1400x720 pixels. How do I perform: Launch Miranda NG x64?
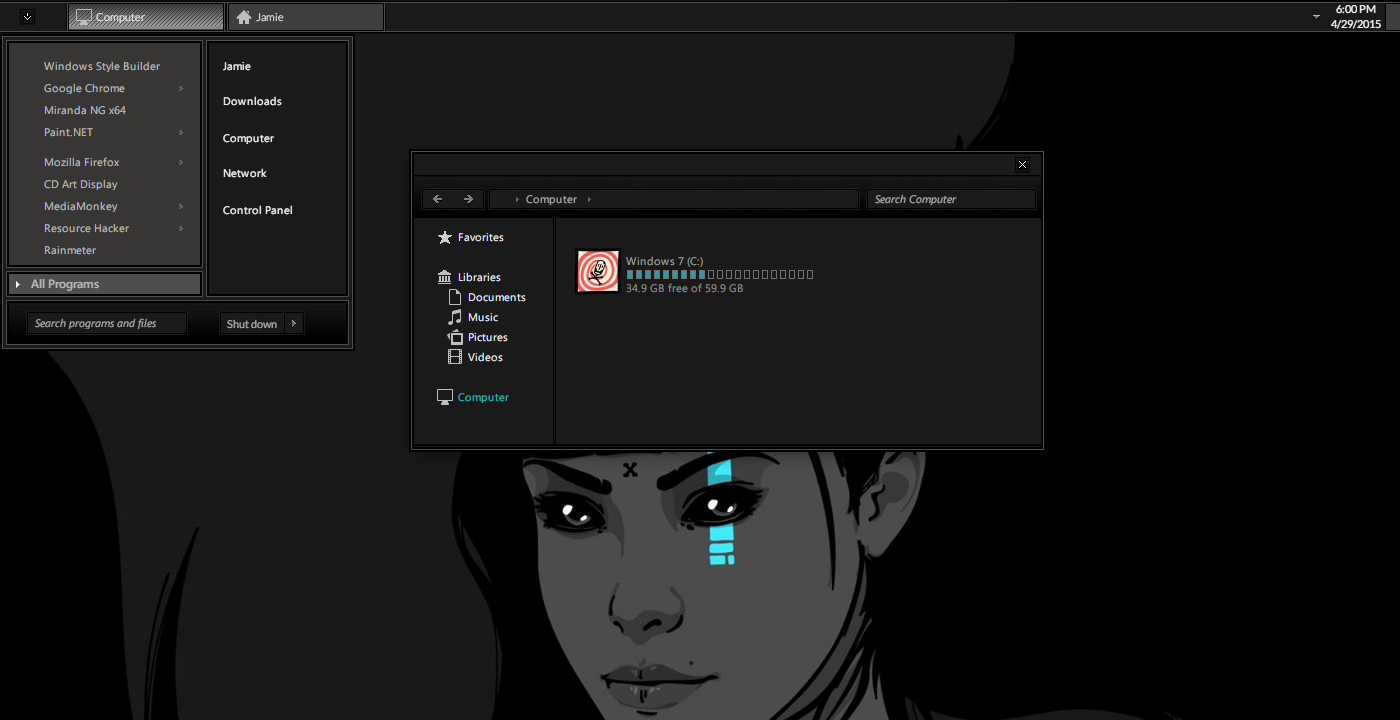pyautogui.click(x=85, y=110)
